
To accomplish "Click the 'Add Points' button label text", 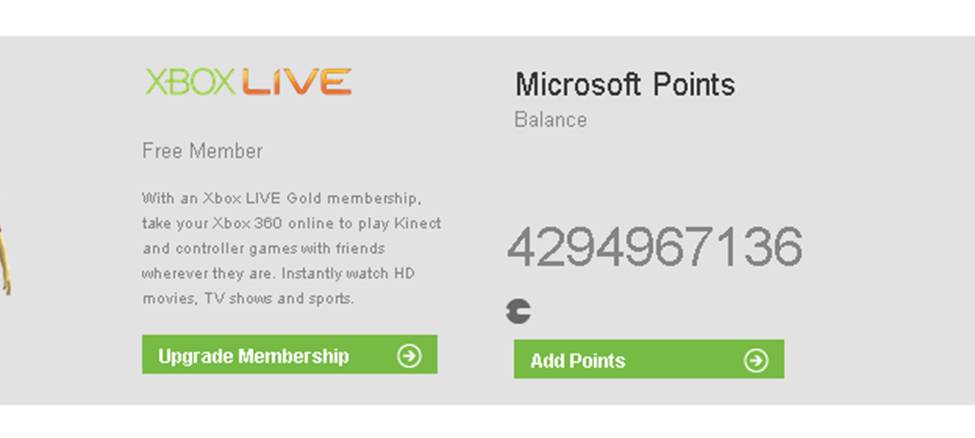I will pos(578,361).
